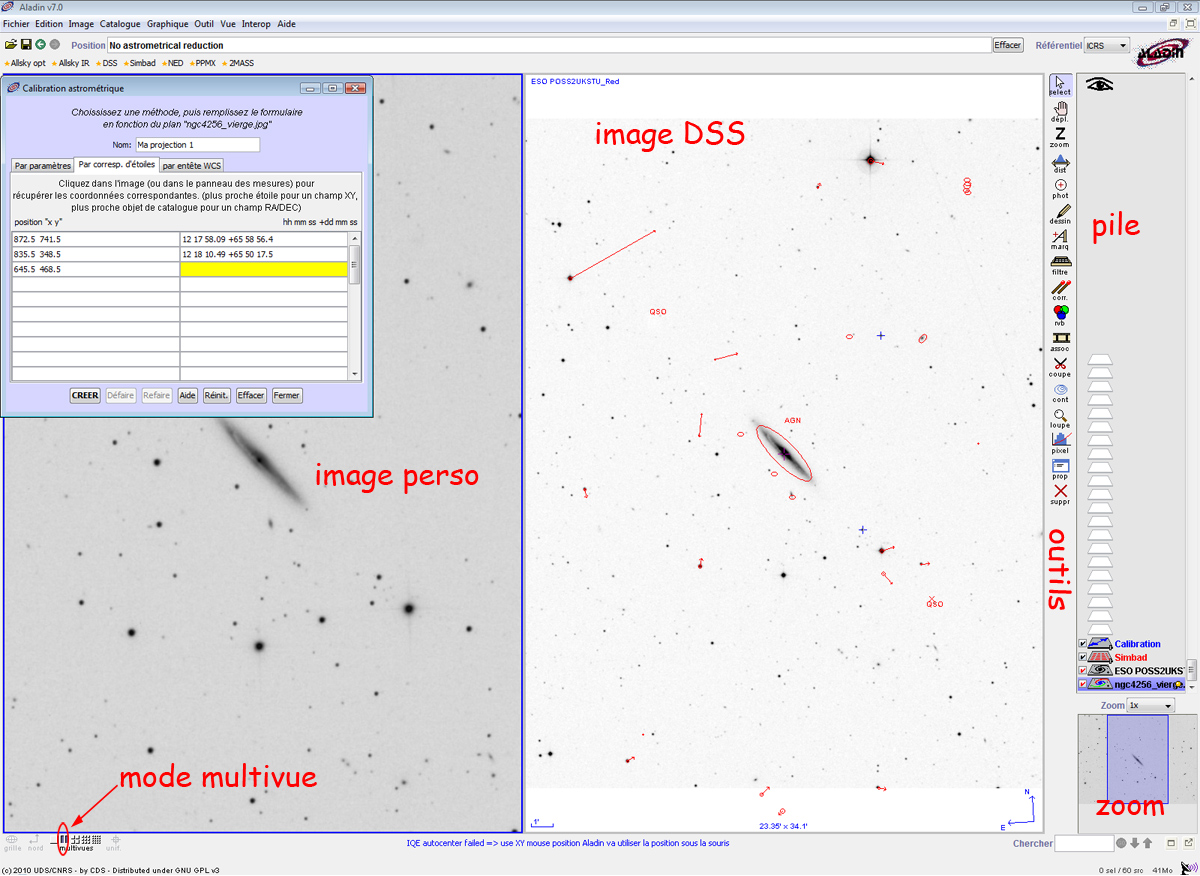Click the Réinit. button in calibration dialog
The image size is (1200, 876).
[x=217, y=395]
